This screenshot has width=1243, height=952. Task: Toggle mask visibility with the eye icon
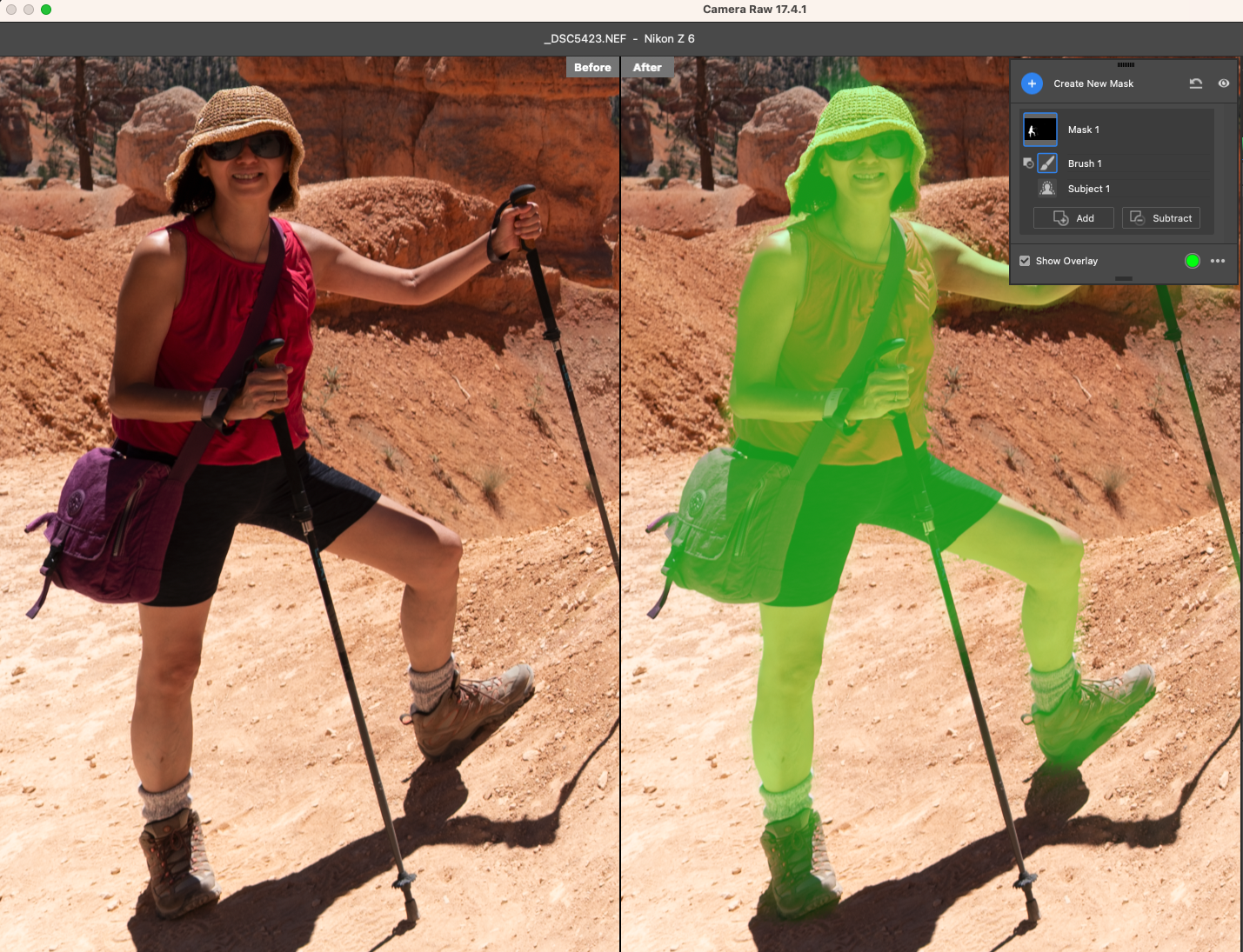pyautogui.click(x=1224, y=83)
